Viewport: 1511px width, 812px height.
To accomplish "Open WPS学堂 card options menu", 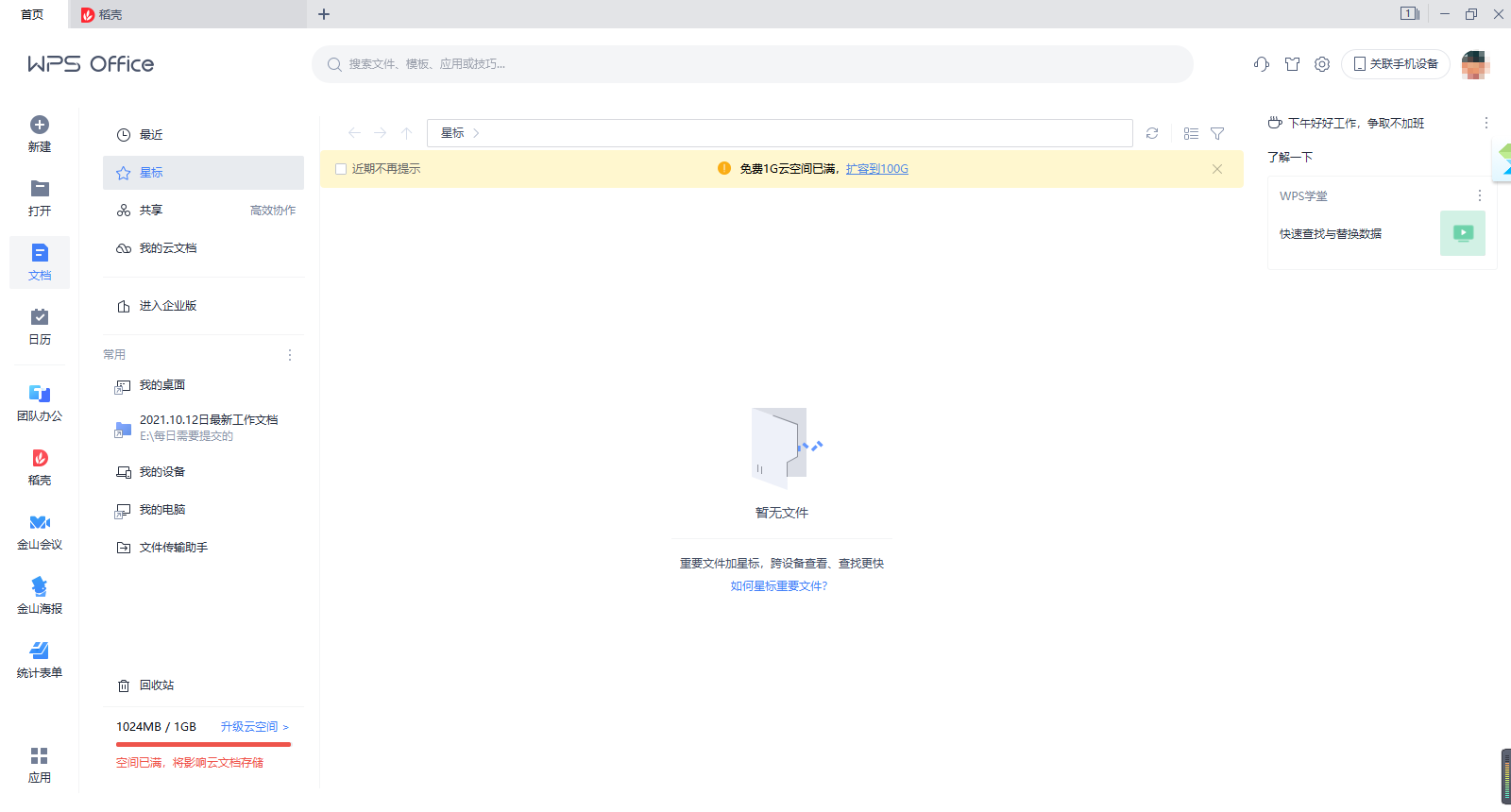I will pos(1479,195).
